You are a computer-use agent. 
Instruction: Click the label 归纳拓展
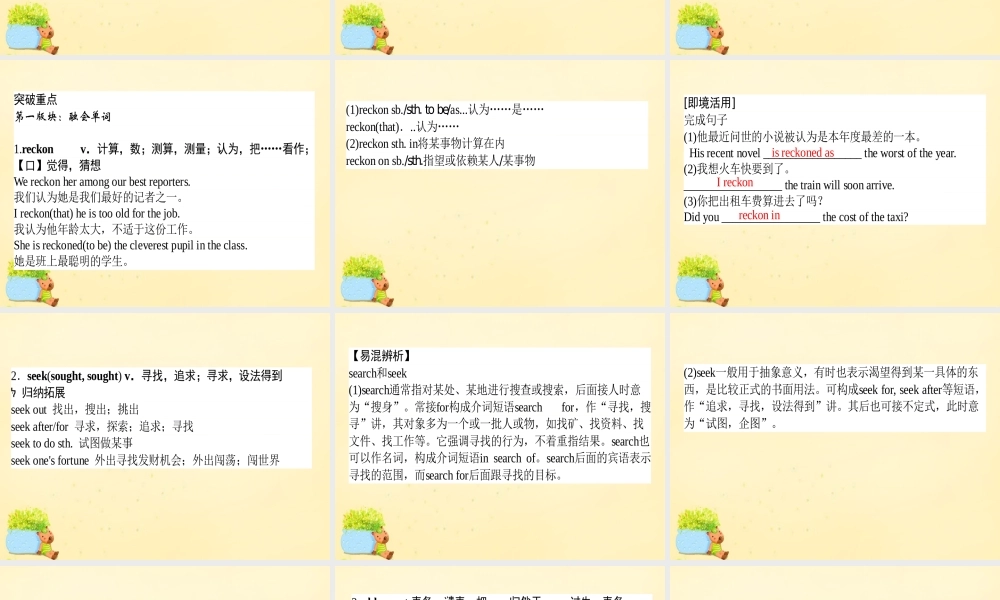point(43,393)
